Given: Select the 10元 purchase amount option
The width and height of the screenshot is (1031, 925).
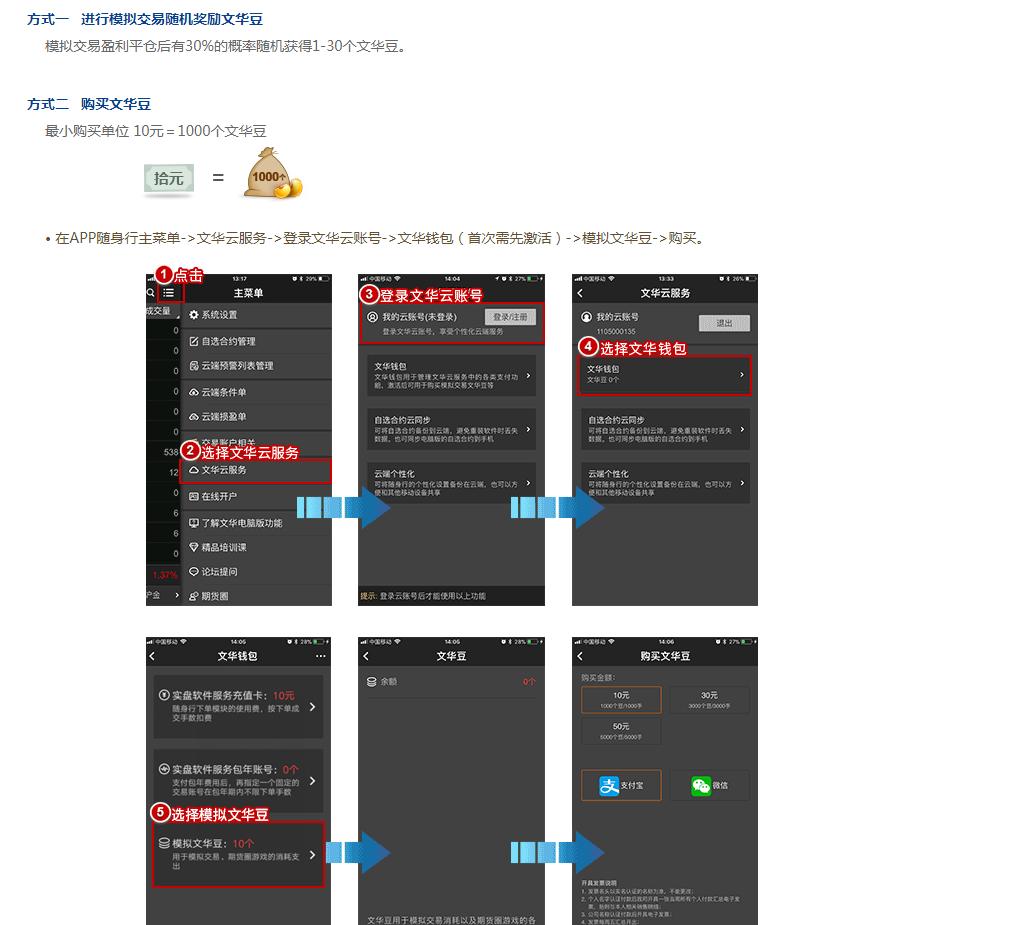Looking at the screenshot, I should (621, 699).
